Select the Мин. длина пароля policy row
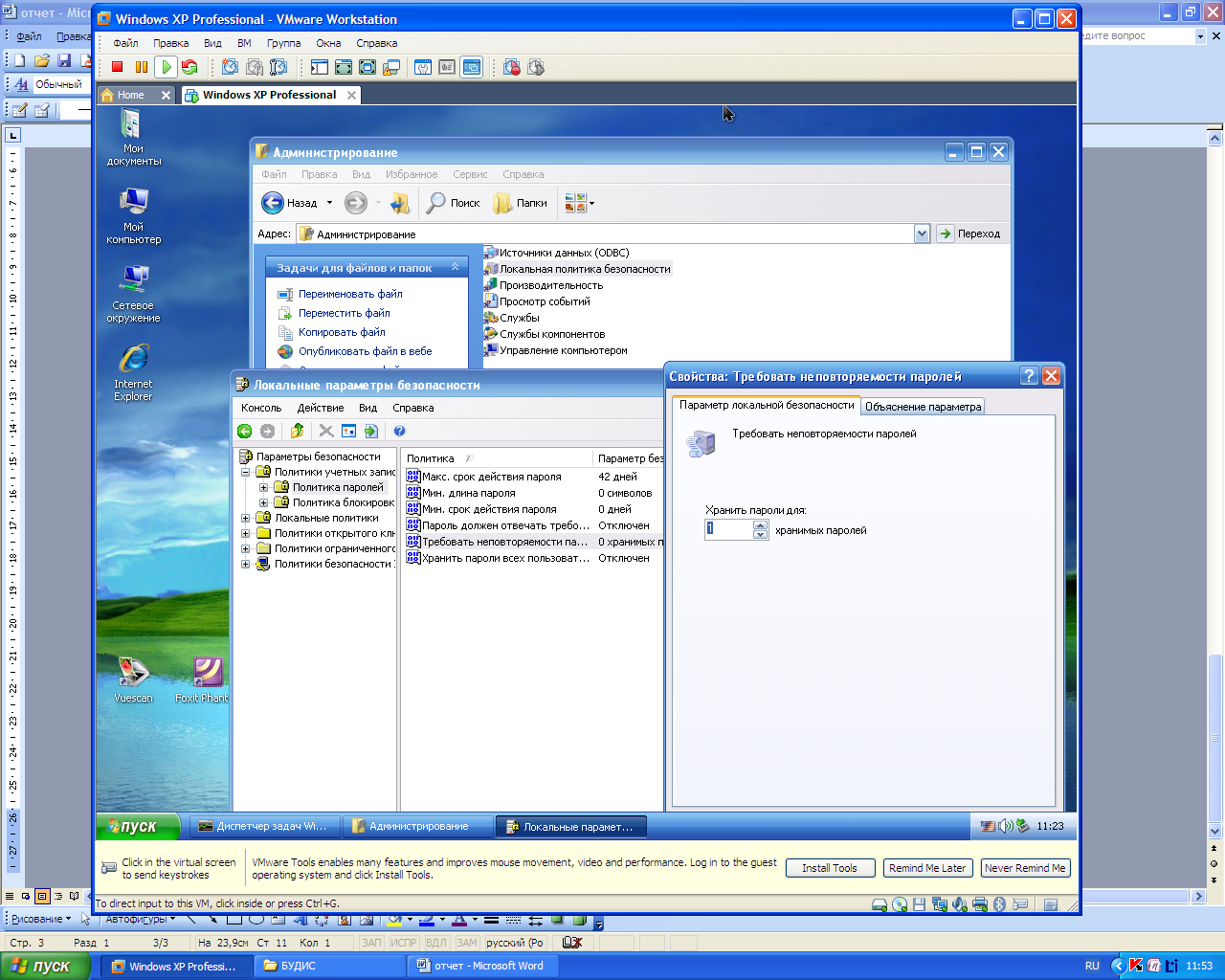Image resolution: width=1225 pixels, height=980 pixels. click(x=531, y=493)
